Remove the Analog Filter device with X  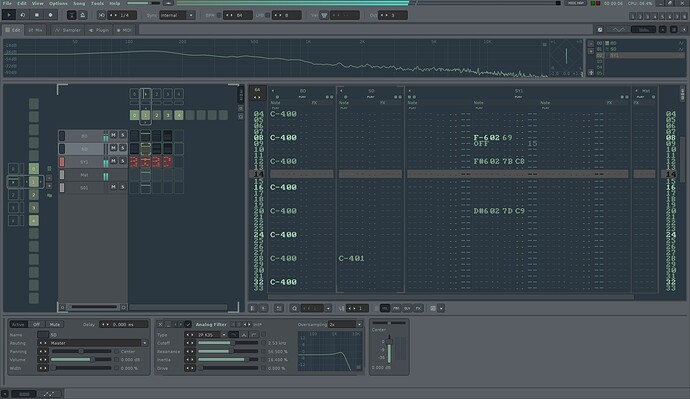(160, 324)
